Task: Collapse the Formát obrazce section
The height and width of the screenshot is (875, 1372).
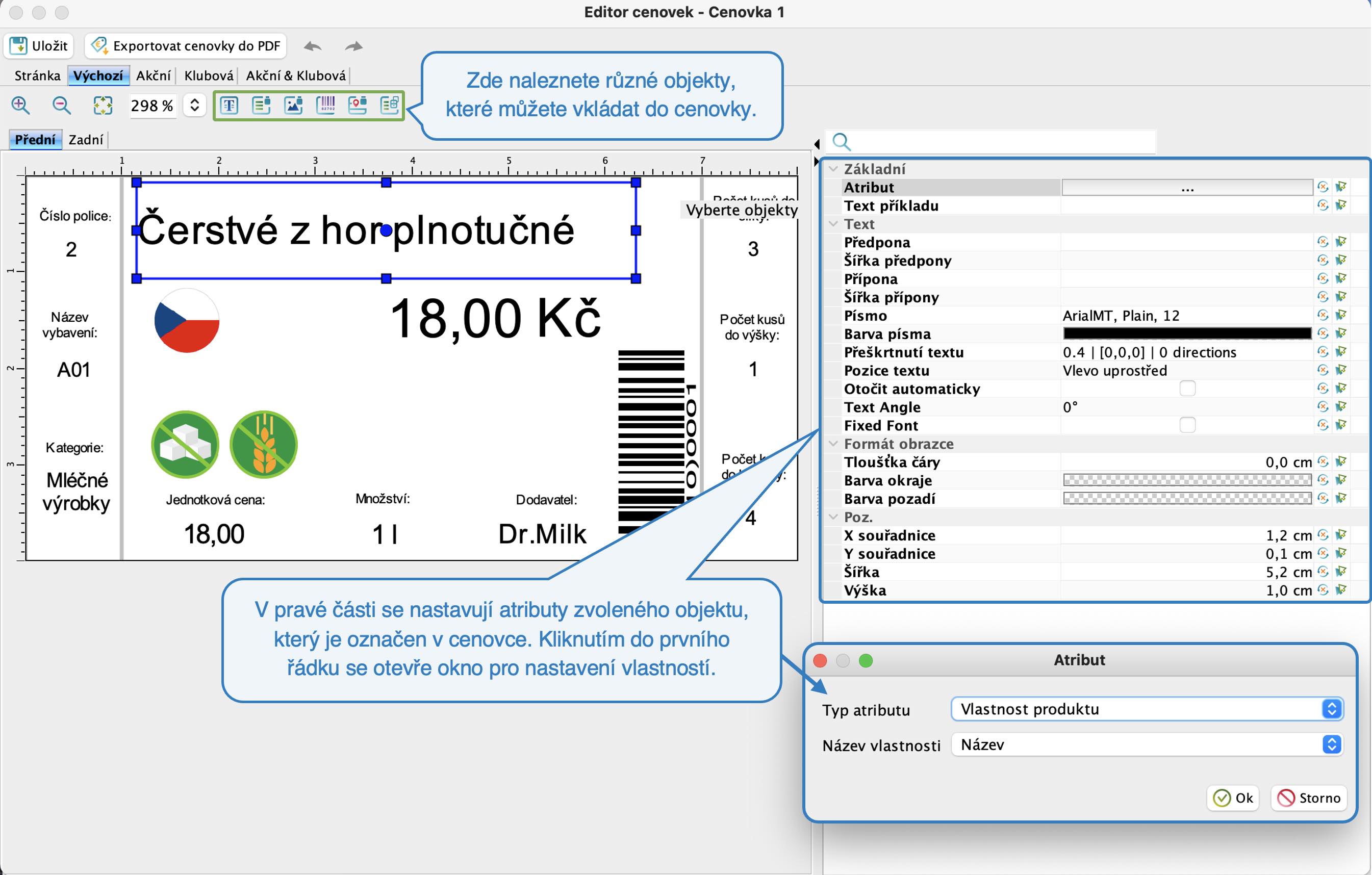Action: (833, 443)
